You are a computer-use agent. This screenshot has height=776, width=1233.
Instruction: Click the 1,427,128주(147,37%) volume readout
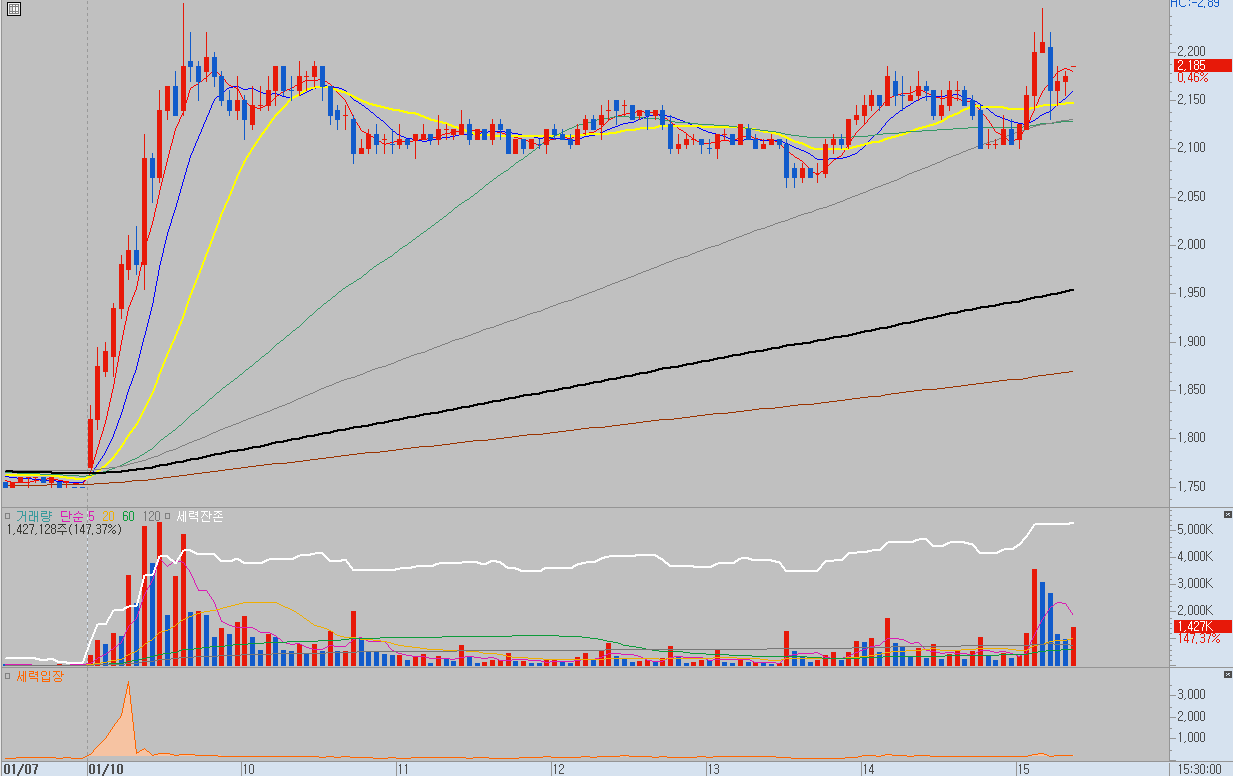click(x=64, y=529)
